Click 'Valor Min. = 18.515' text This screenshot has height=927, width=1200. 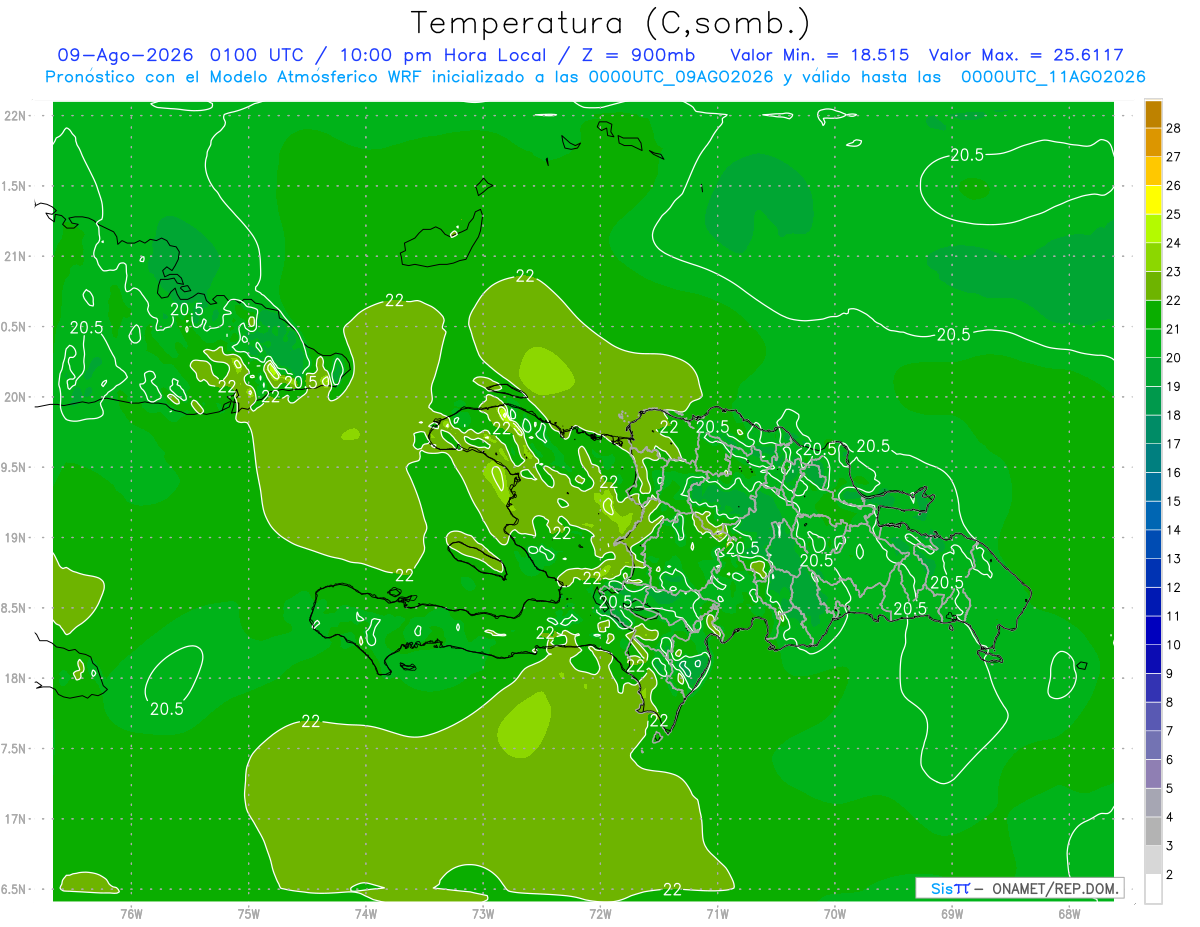point(819,55)
